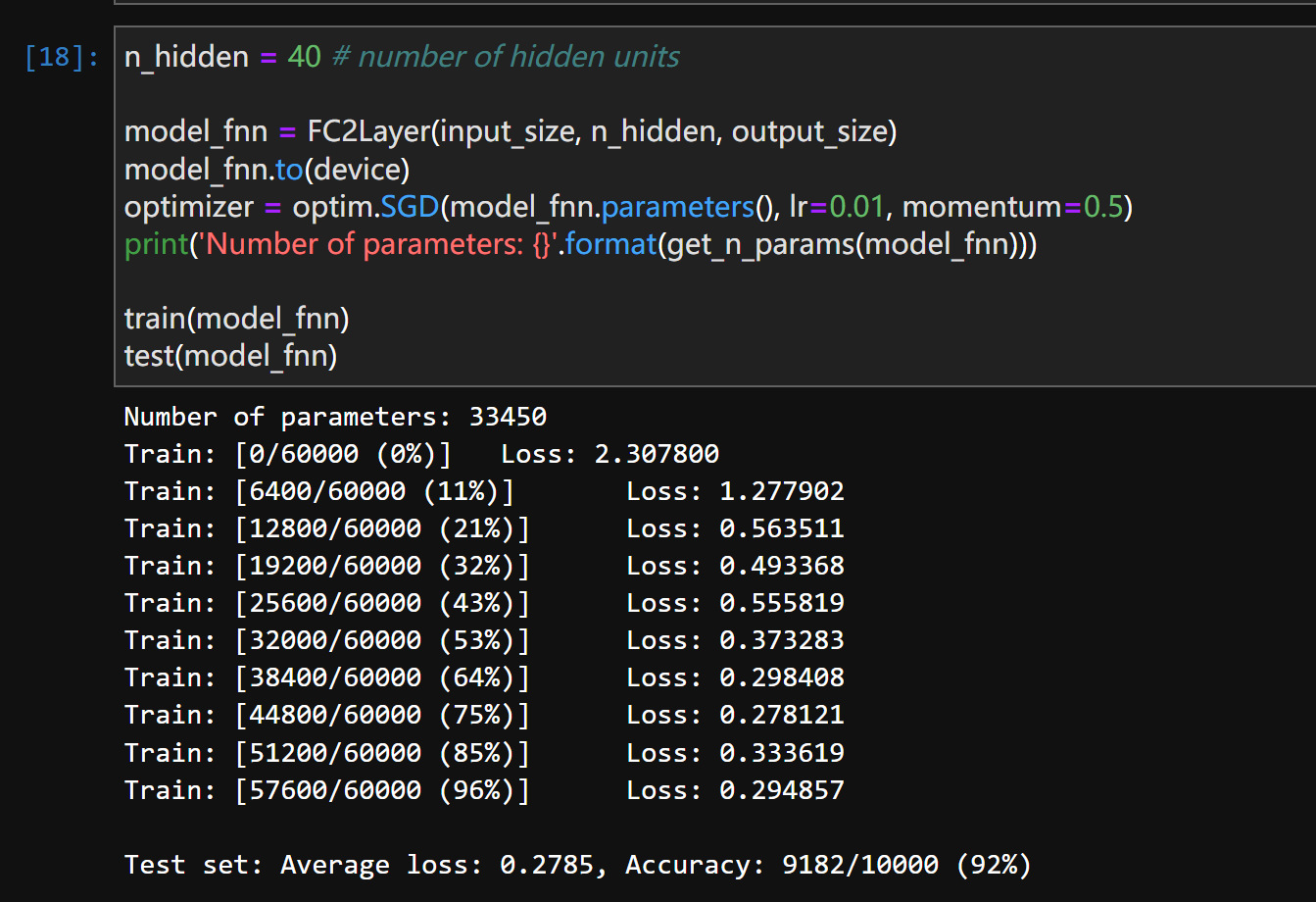Click the print 'Number of parameters' code line
This screenshot has height=902, width=1316.
[580, 244]
